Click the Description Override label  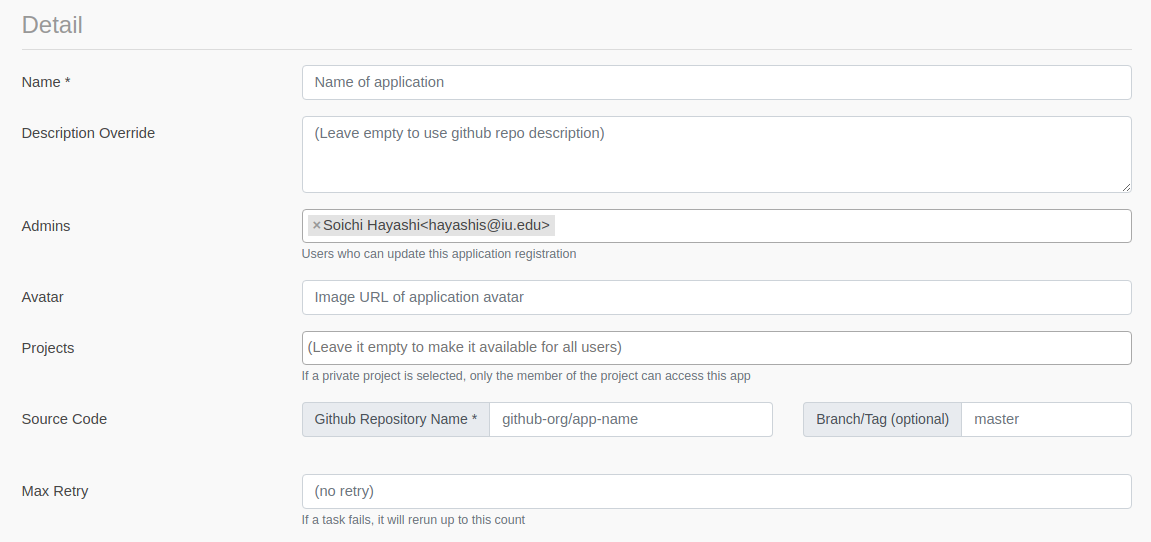(88, 133)
